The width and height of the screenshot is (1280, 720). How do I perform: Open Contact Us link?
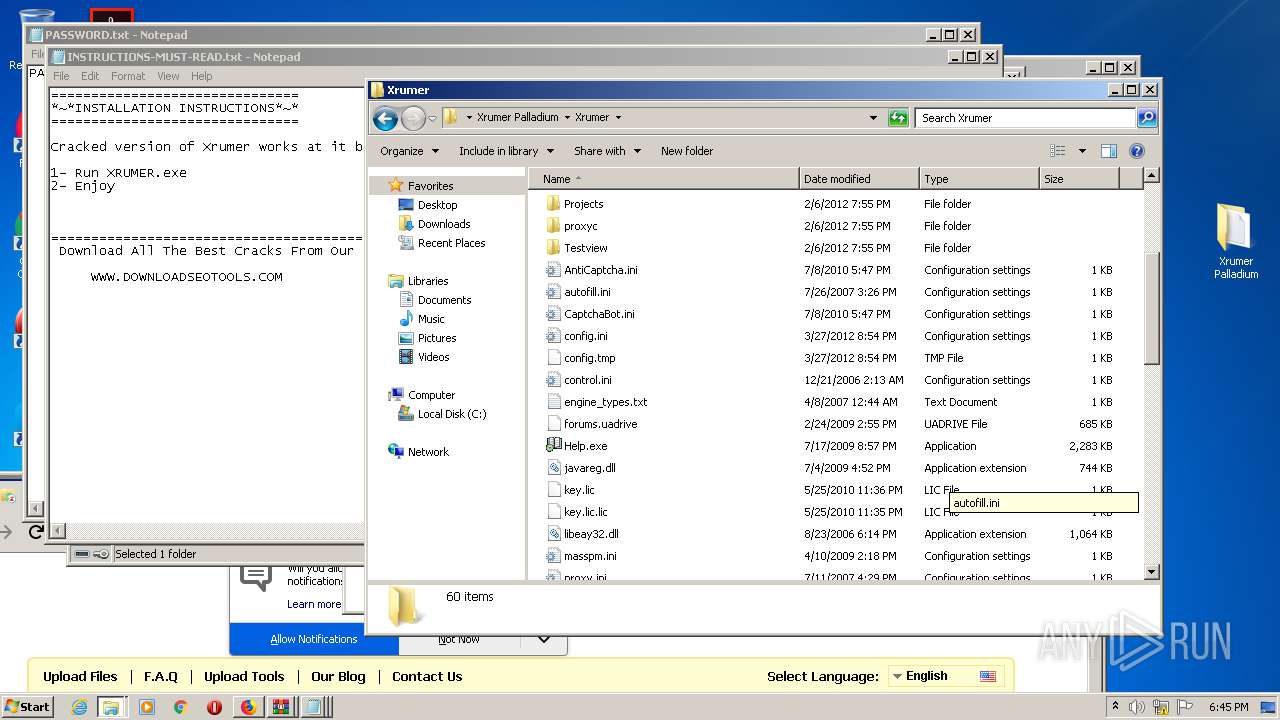click(427, 676)
